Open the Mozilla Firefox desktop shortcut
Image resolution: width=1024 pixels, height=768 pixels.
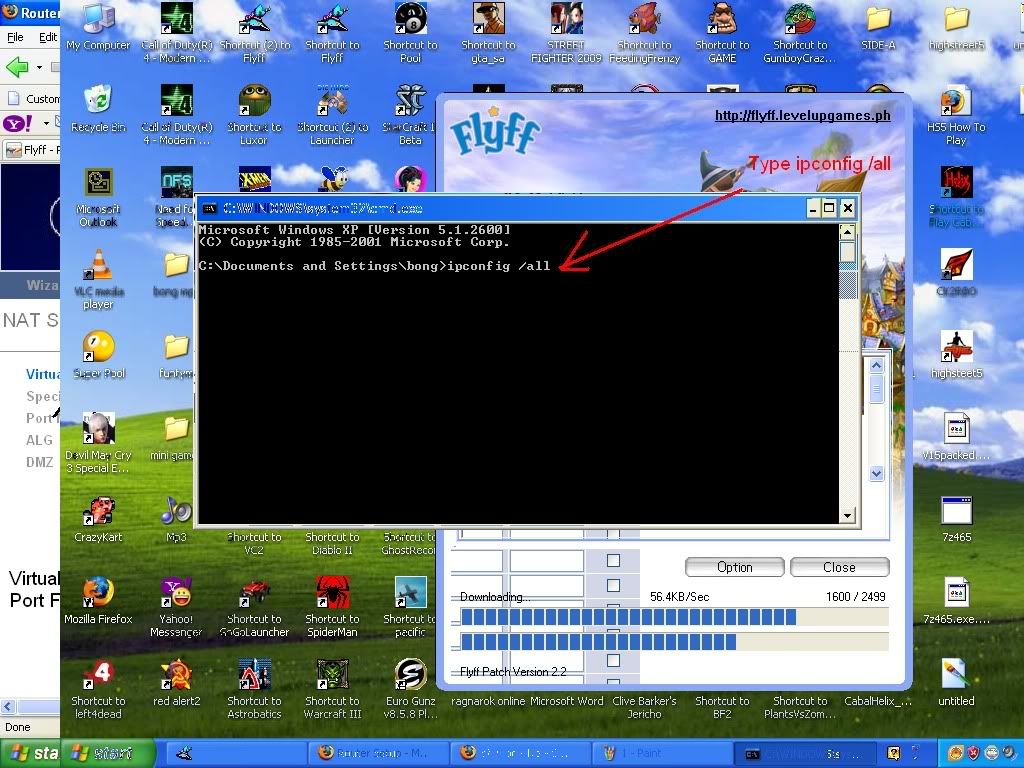(98, 593)
